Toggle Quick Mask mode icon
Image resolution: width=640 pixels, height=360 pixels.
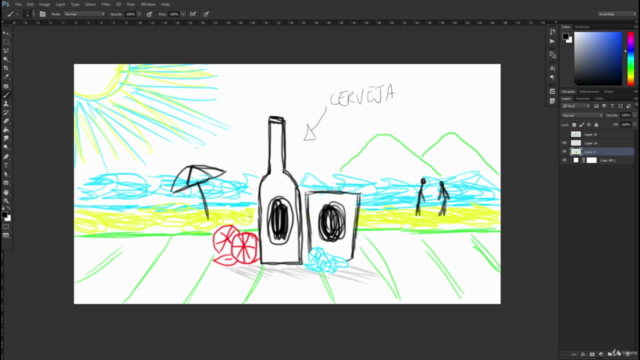click(x=6, y=227)
